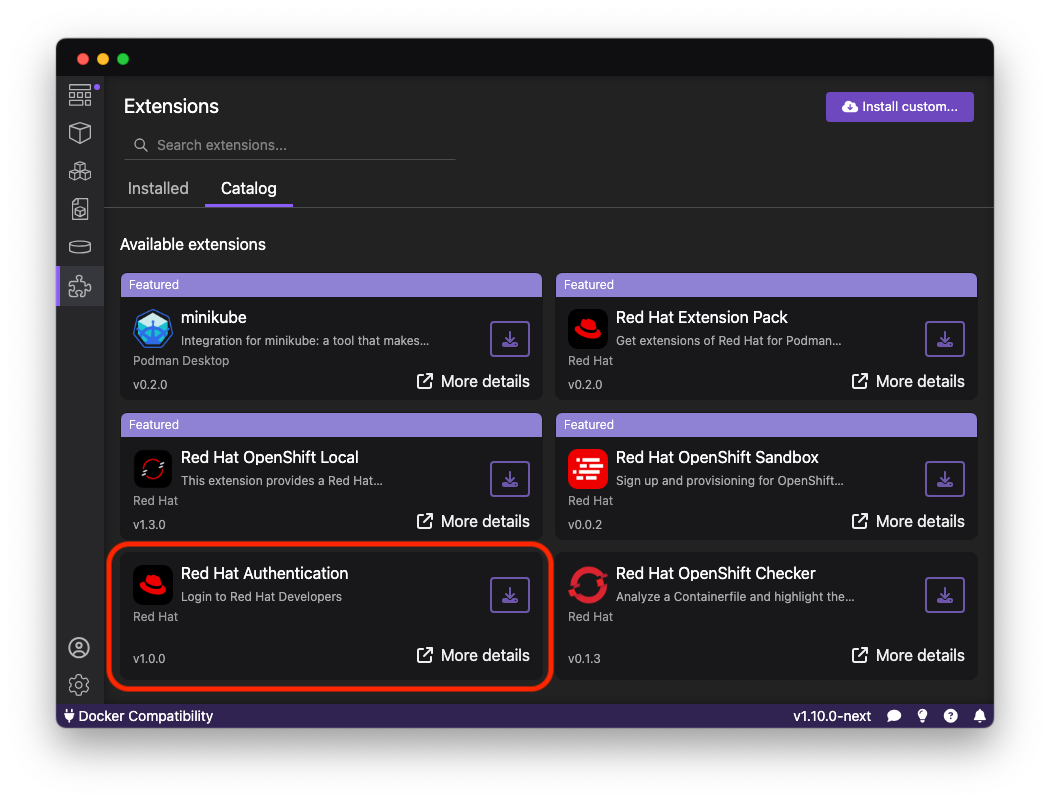The image size is (1050, 802).
Task: Install Red Hat OpenShift Local via download icon
Action: [x=510, y=479]
